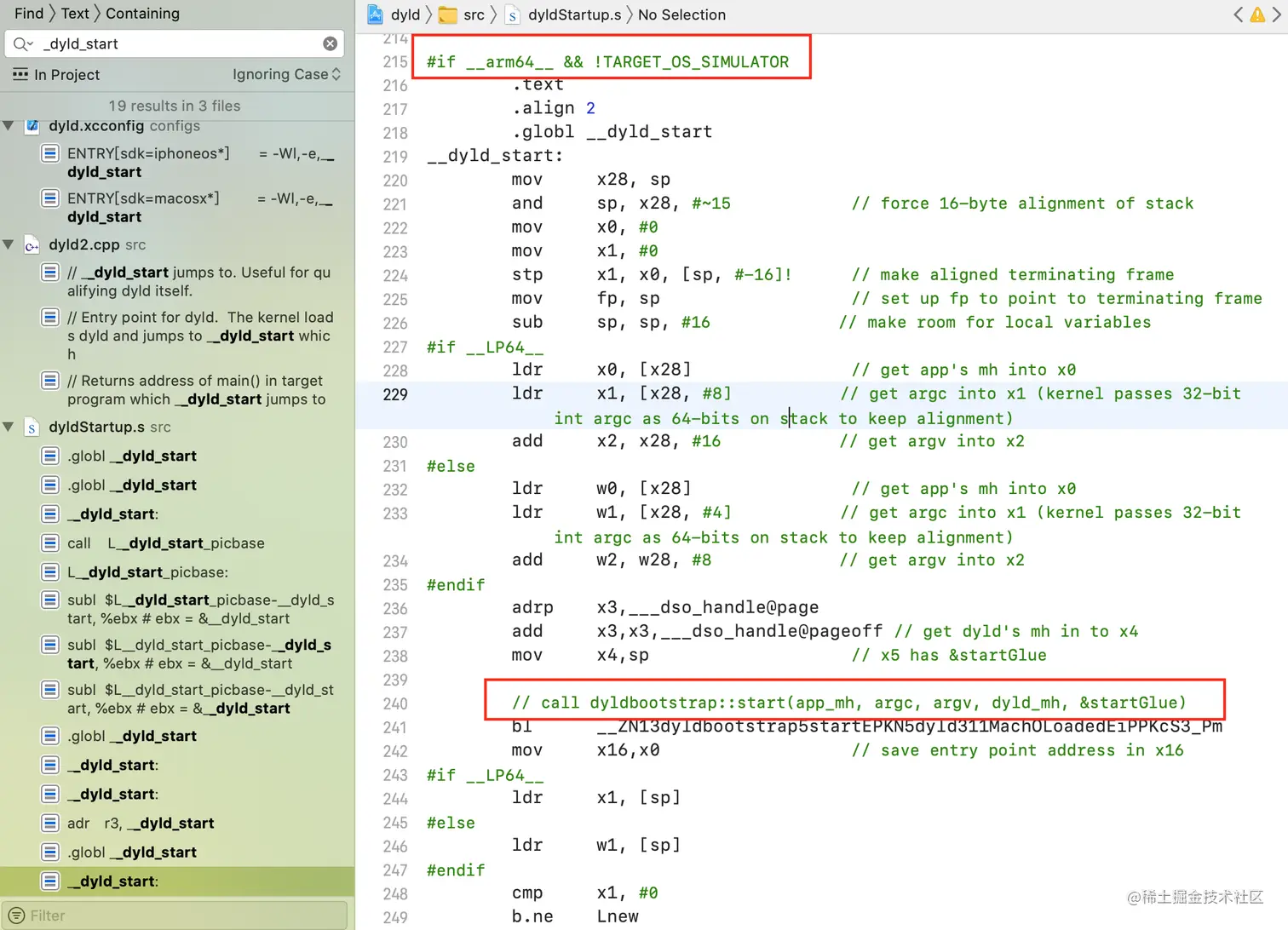Click the '#if __arm64__' line of code

click(607, 61)
